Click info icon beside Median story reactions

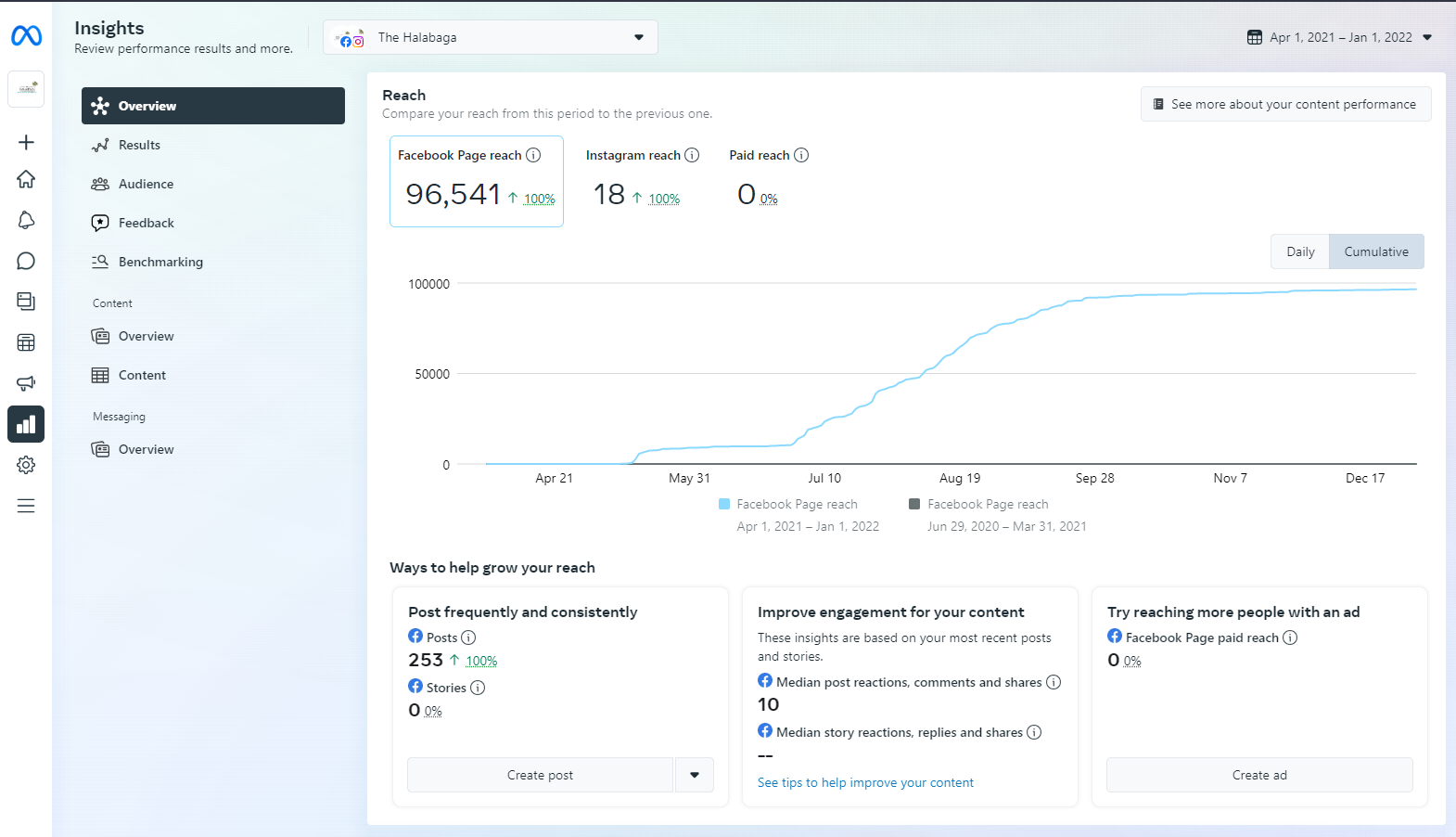click(x=1034, y=732)
